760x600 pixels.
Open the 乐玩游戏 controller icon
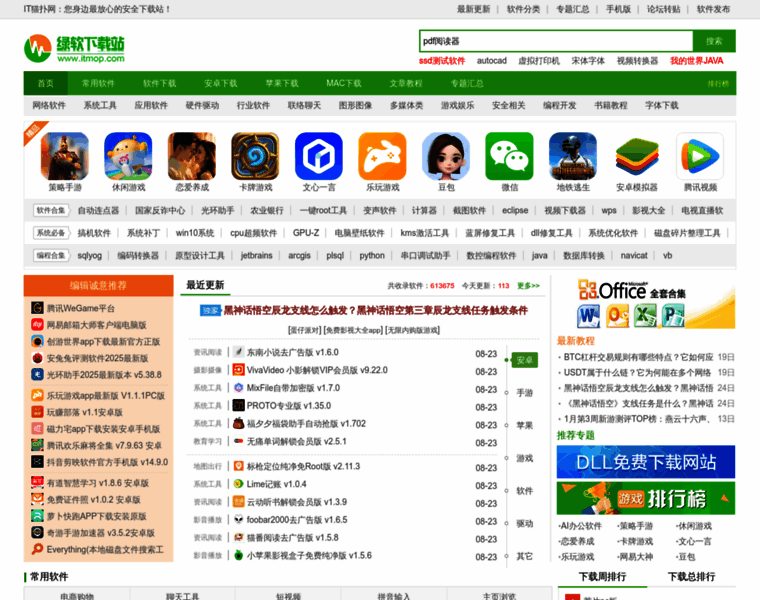pos(382,156)
